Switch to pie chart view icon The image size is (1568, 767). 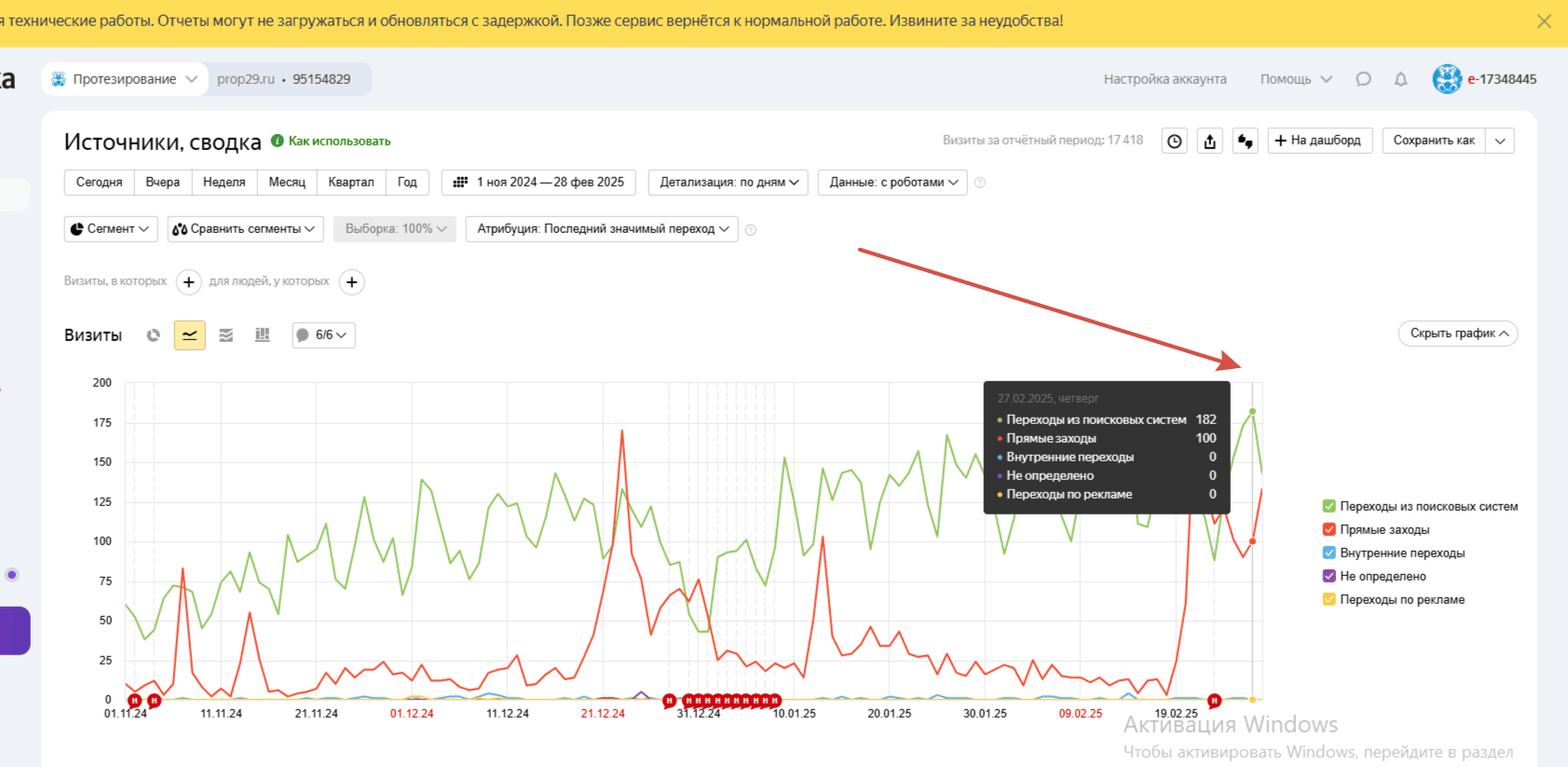154,336
